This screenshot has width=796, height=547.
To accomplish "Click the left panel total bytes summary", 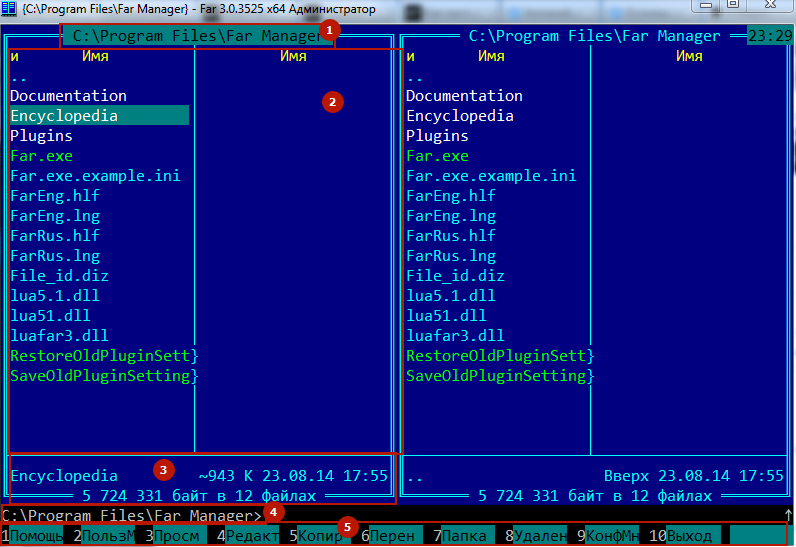I will [199, 496].
